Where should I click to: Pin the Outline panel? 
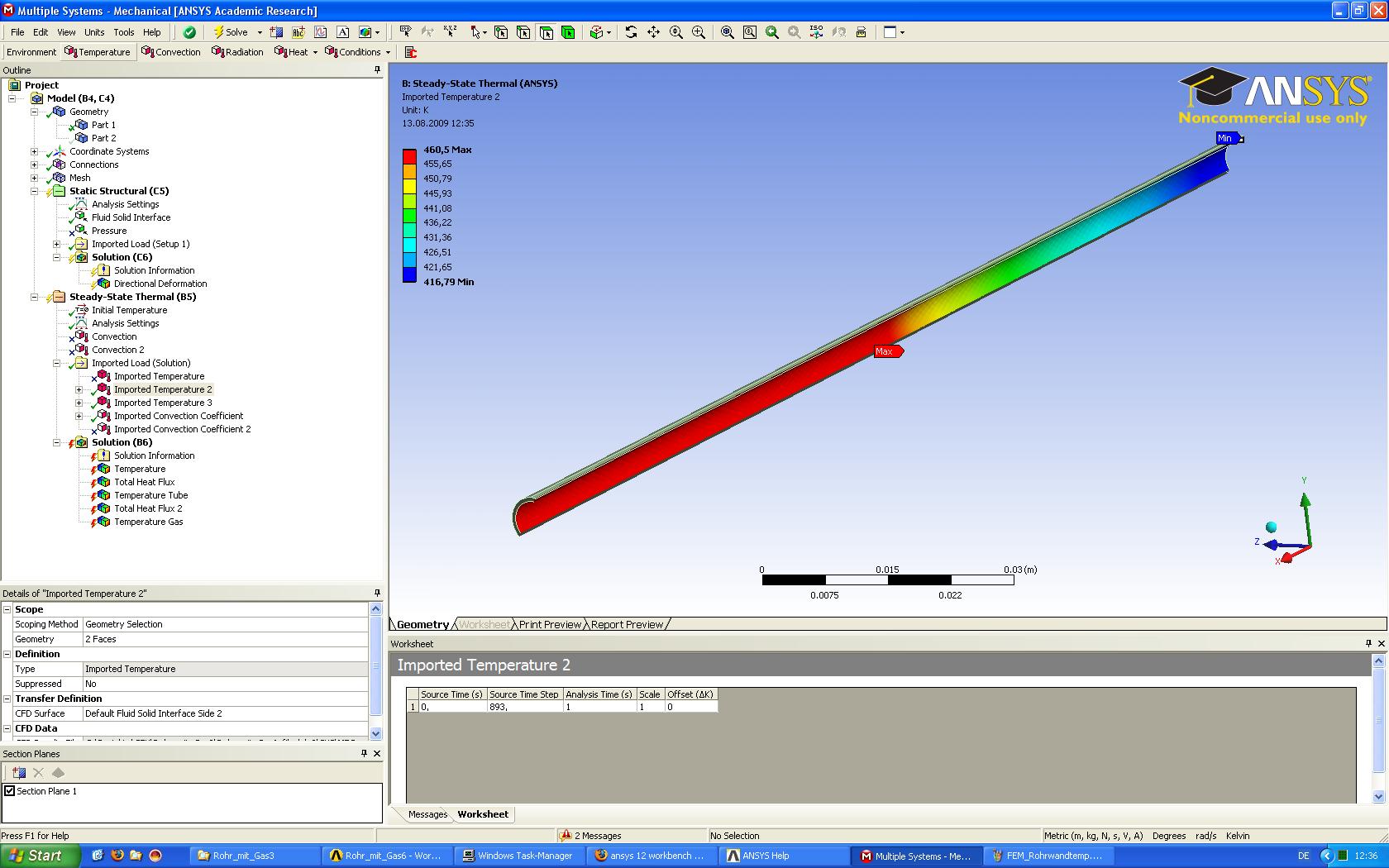(x=378, y=70)
